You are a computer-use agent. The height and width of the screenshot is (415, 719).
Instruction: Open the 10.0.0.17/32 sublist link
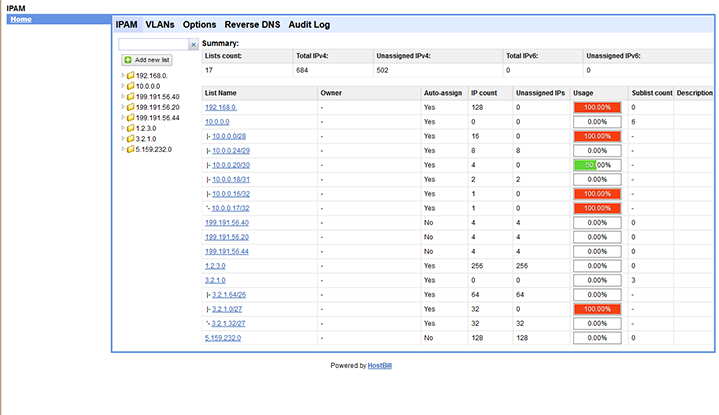coord(230,208)
